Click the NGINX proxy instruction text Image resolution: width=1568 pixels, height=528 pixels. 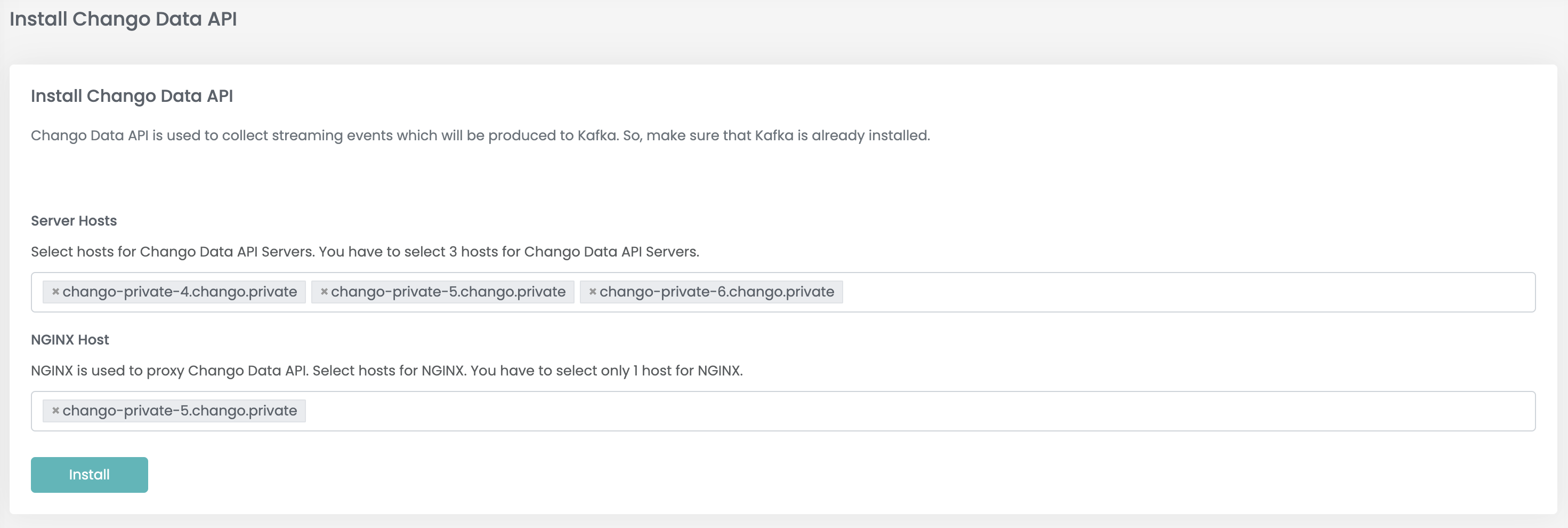(x=387, y=370)
